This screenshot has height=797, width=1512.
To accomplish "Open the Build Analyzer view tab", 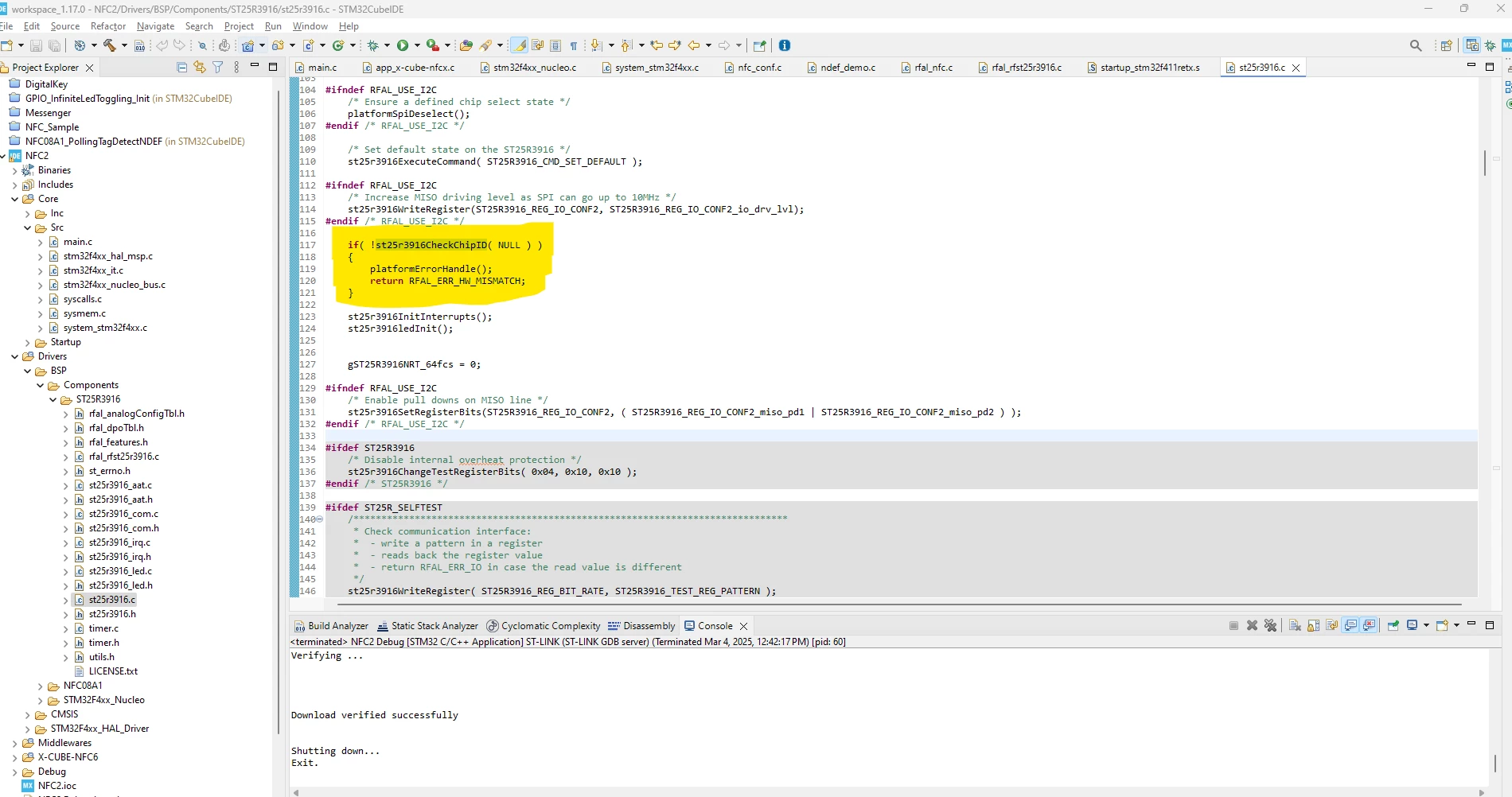I will click(331, 626).
